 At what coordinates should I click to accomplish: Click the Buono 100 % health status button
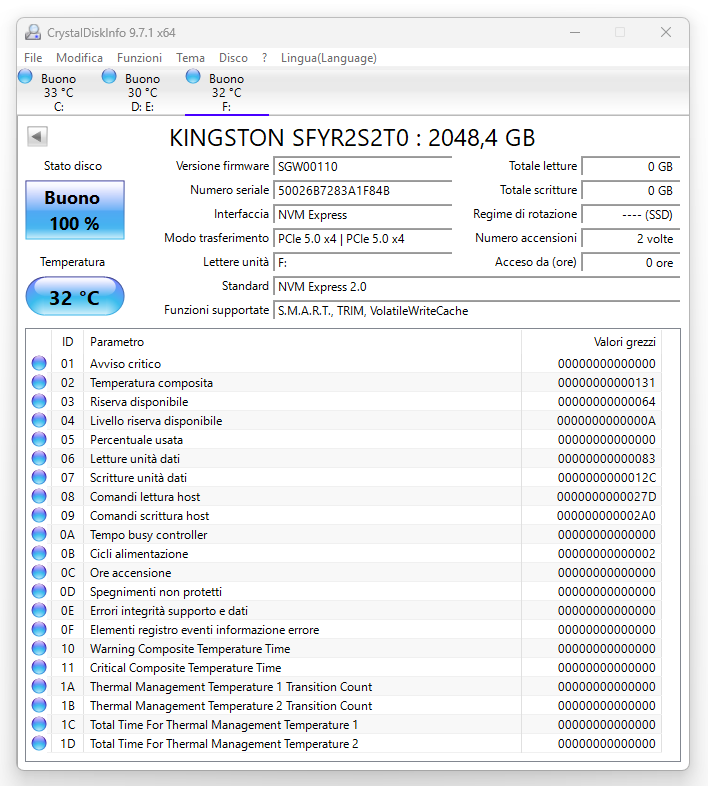click(x=74, y=210)
